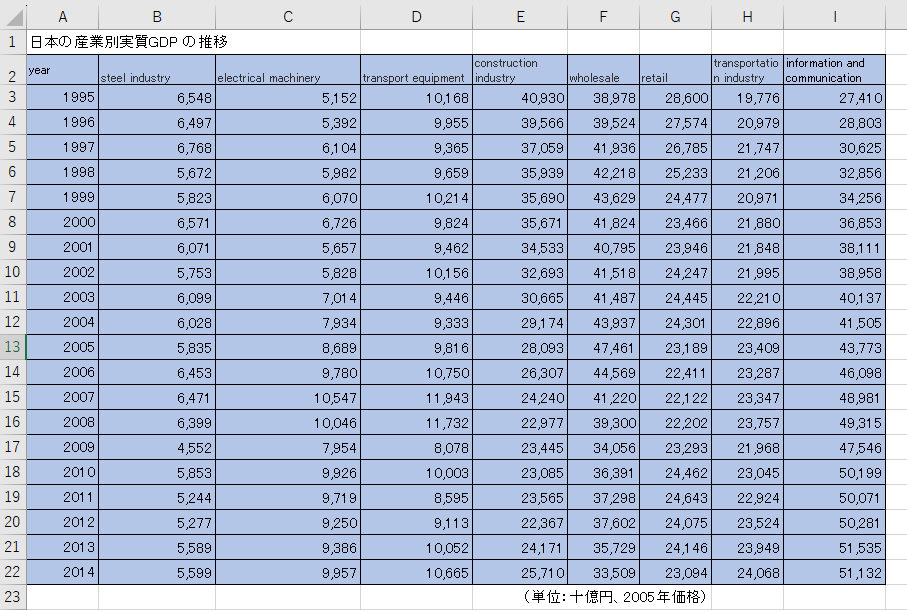This screenshot has height=610, width=907.
Task: Select the 'transport equipment' header cell
Action: click(x=416, y=70)
